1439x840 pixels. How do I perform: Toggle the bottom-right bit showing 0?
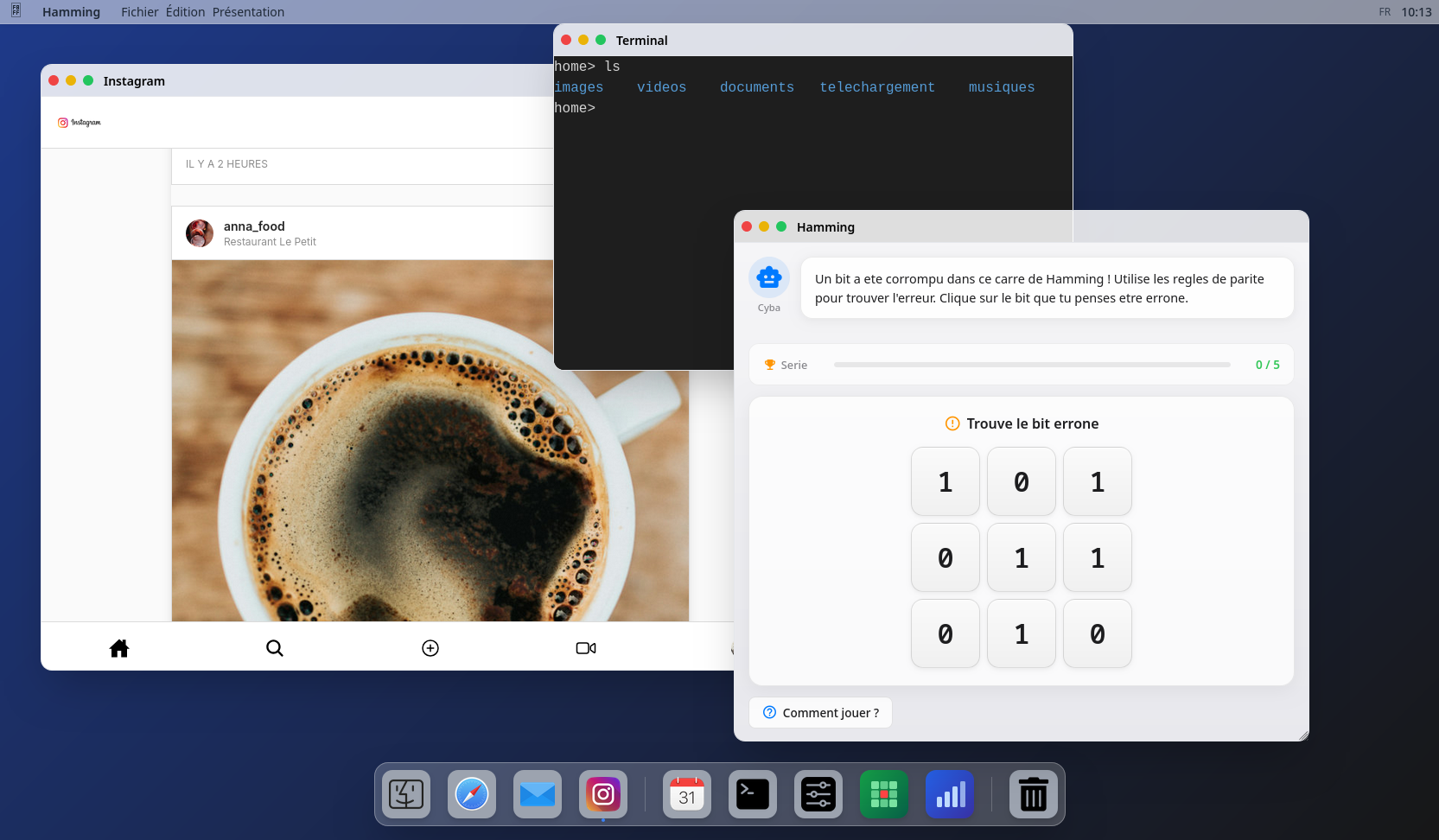[1098, 633]
